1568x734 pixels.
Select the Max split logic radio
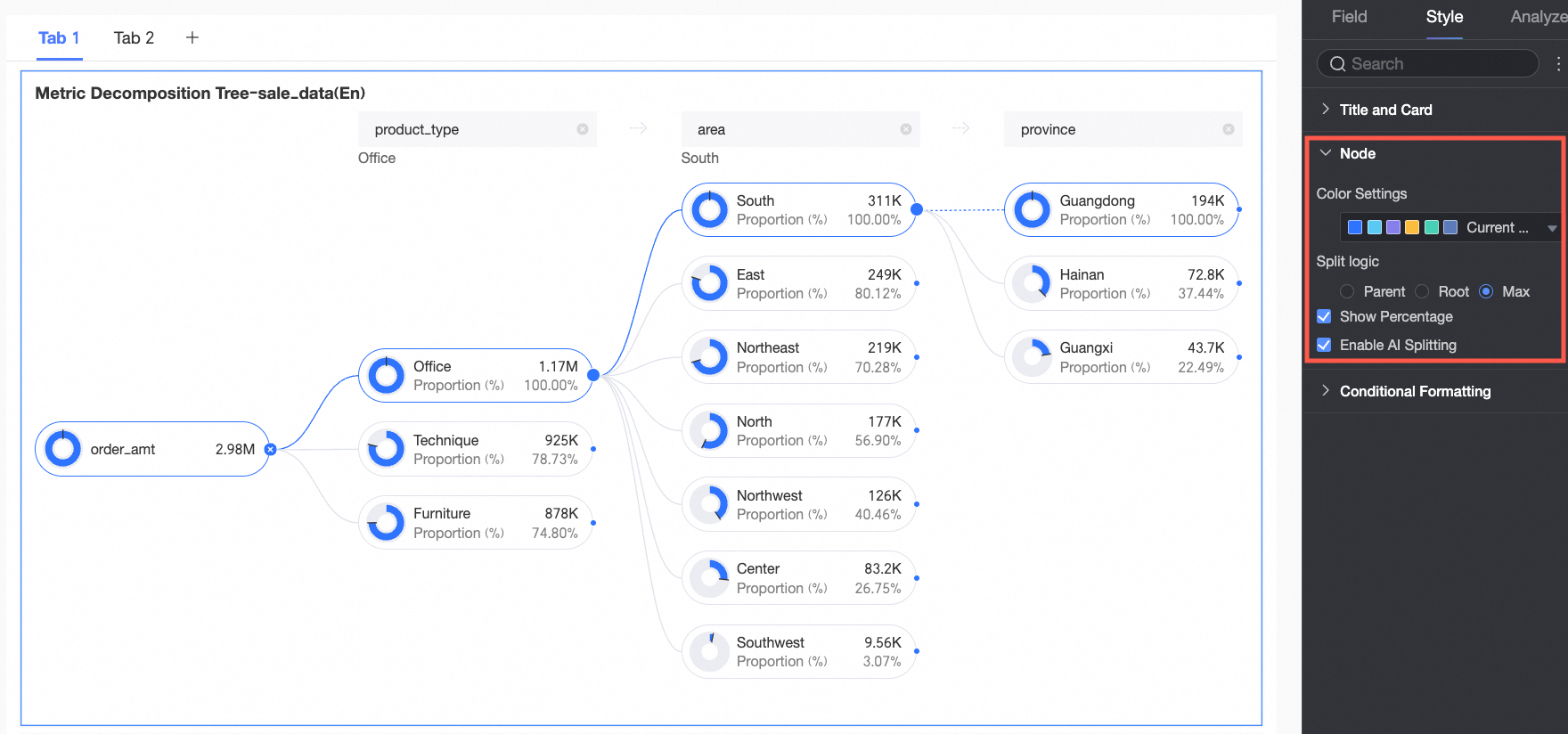click(x=1486, y=291)
